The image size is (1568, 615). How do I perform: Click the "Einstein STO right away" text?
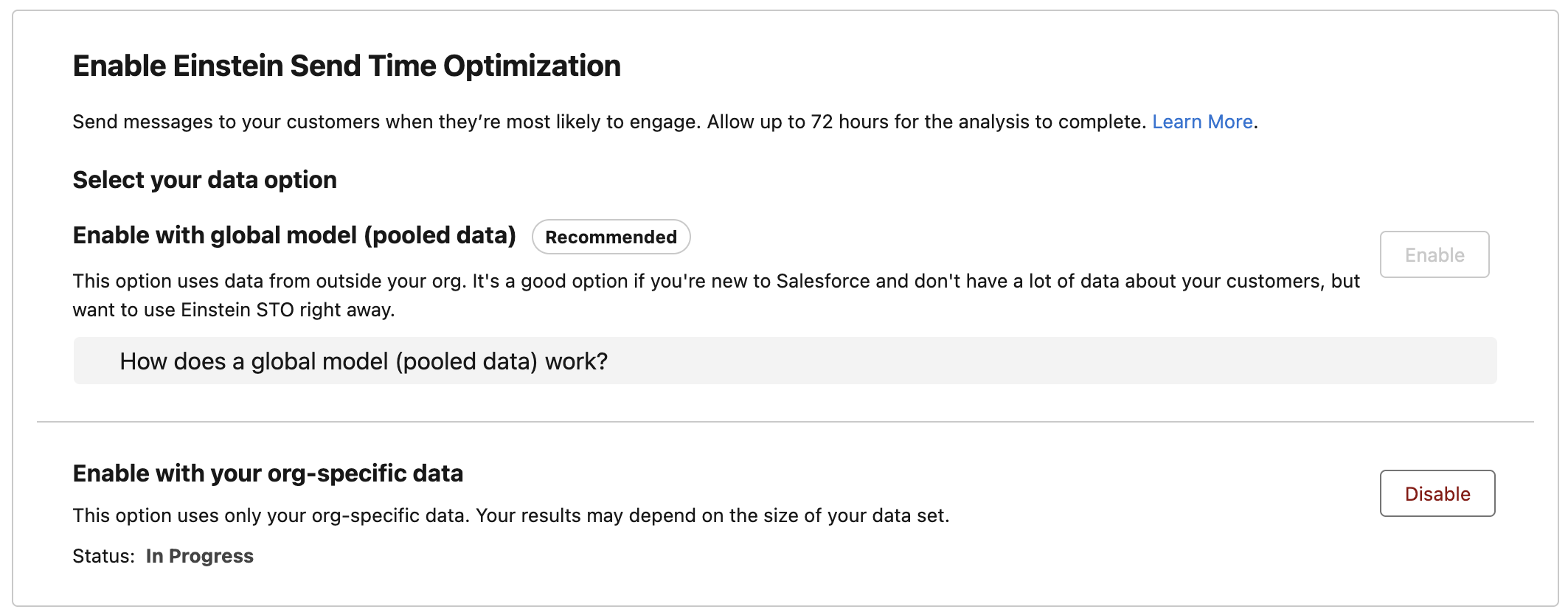pyautogui.click(x=288, y=310)
